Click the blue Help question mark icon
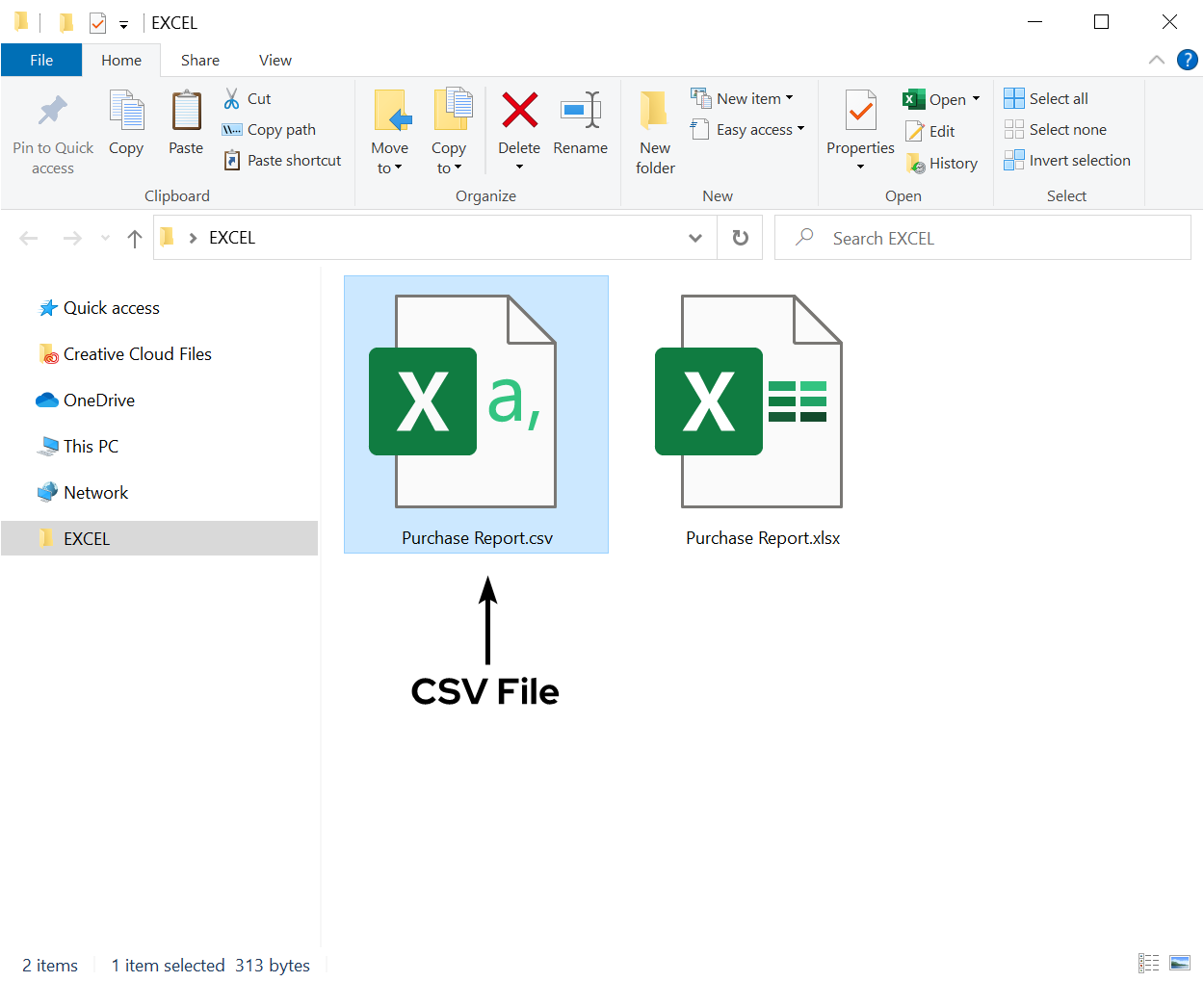Screen dimensions: 1204x982 point(1187,60)
